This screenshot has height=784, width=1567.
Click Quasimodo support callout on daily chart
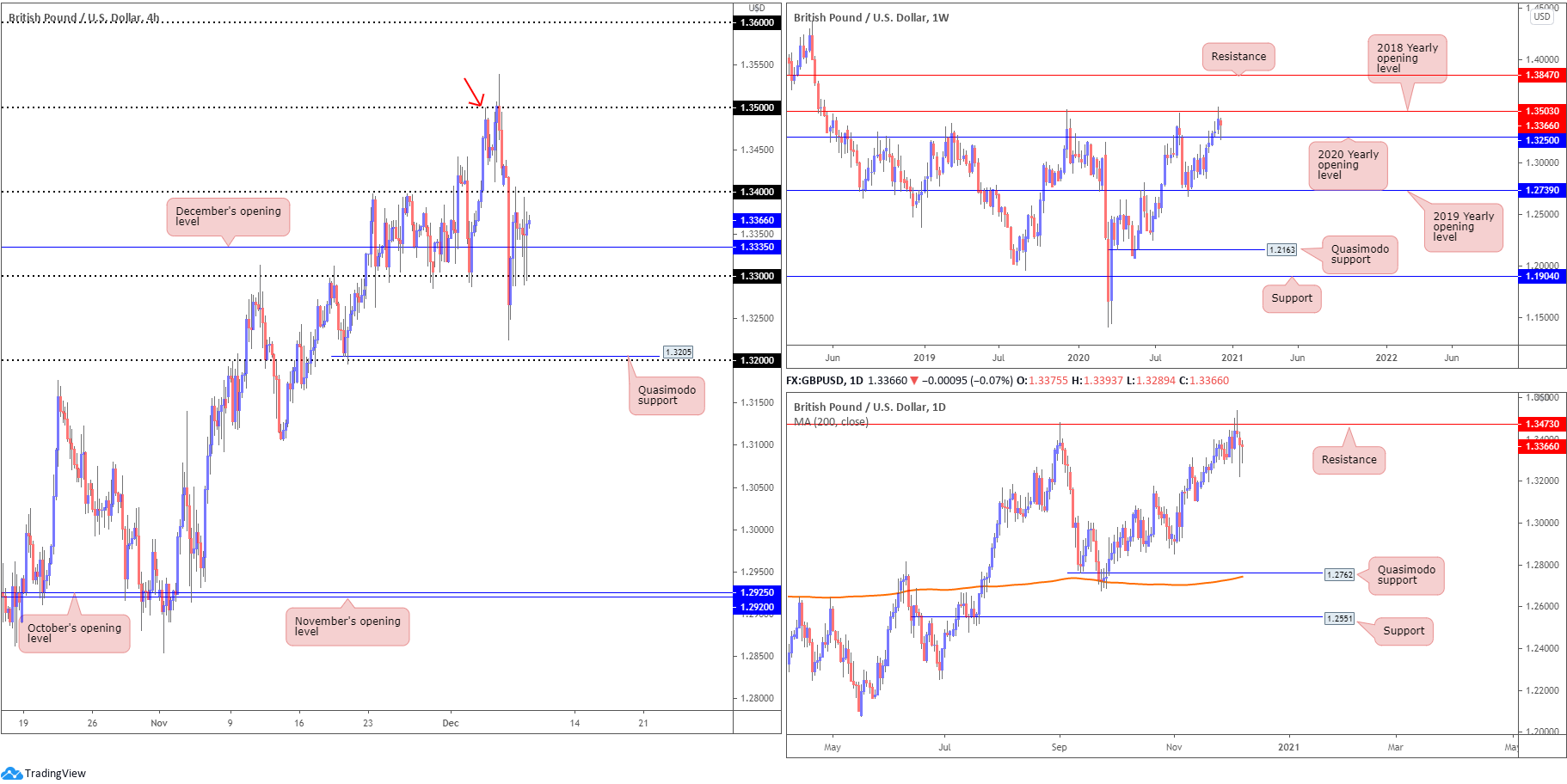pos(1406,575)
